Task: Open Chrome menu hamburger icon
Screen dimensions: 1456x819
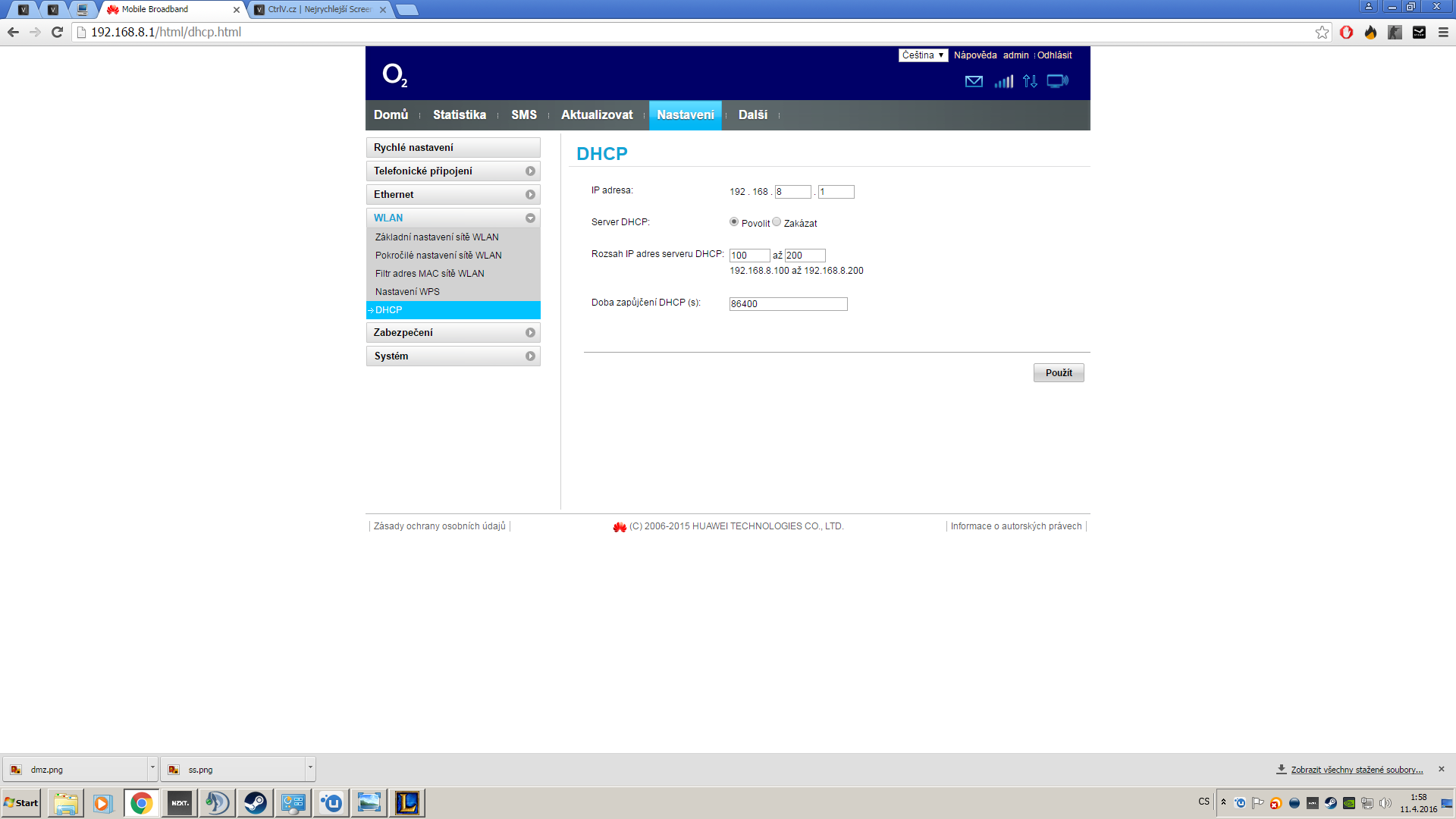Action: point(1443,32)
